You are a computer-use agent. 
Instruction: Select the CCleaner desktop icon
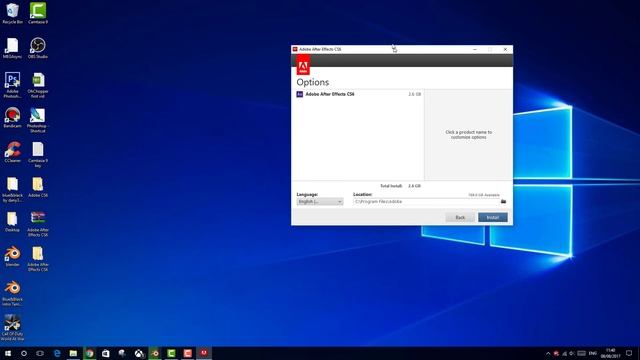13,152
